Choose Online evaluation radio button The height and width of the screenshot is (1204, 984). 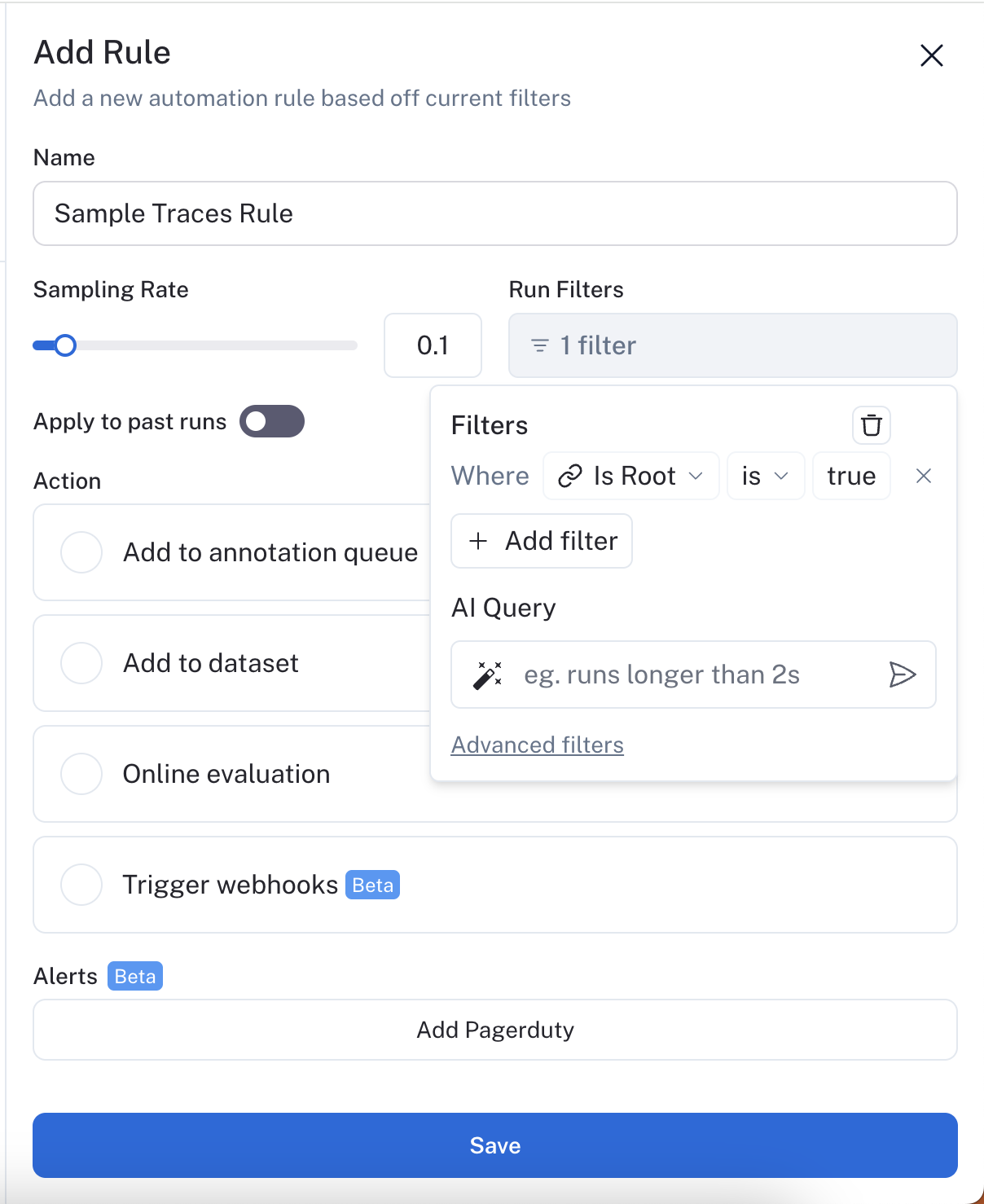(81, 774)
